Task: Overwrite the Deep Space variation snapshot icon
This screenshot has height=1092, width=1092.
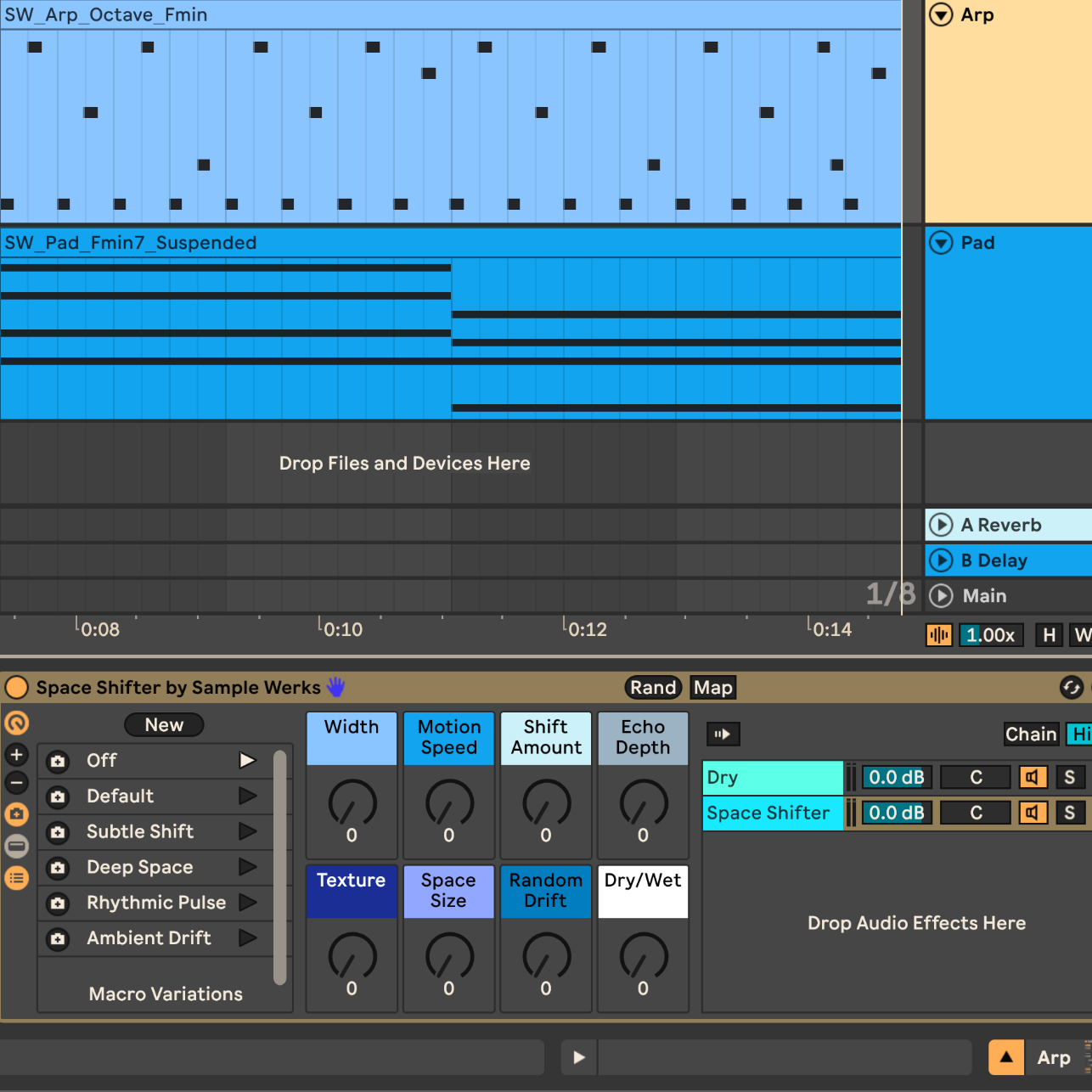Action: click(58, 867)
